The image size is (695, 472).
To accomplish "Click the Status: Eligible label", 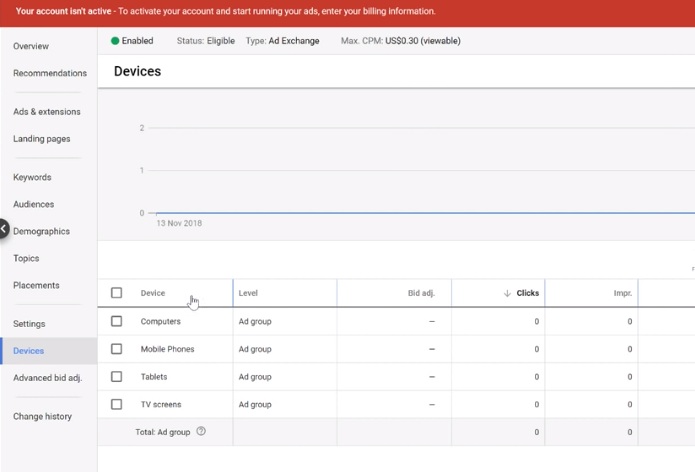I will [x=206, y=41].
